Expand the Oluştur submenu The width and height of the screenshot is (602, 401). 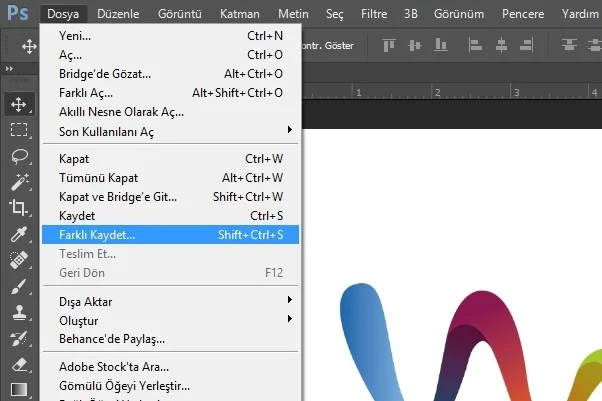[170, 320]
